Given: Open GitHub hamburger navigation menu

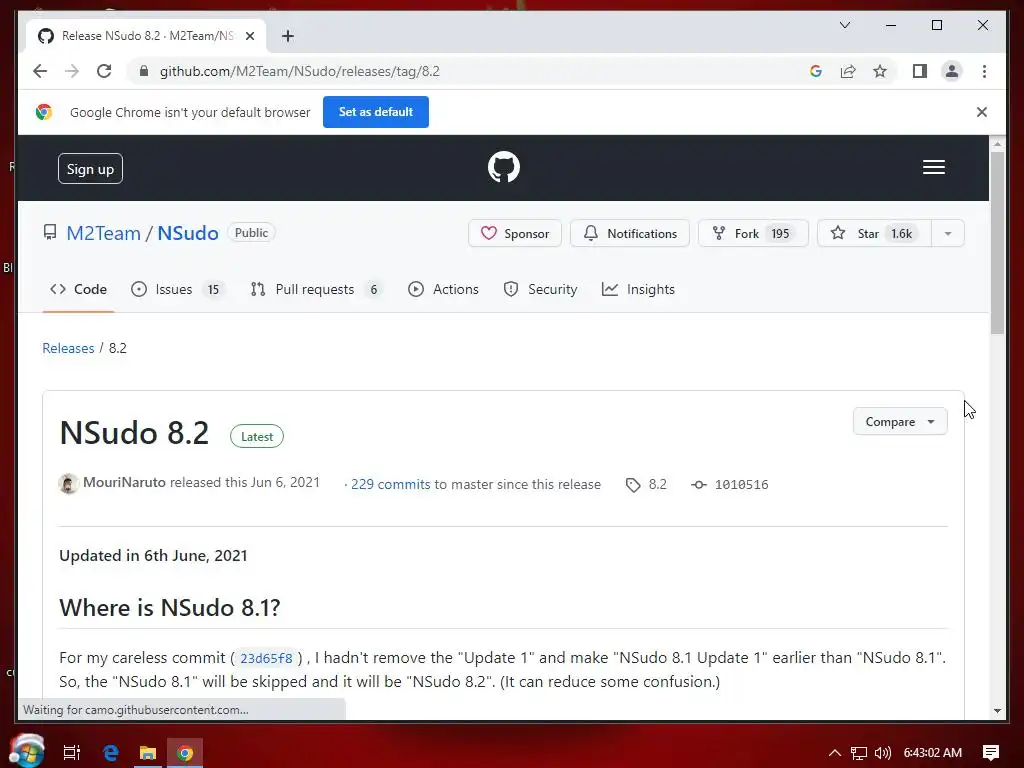Looking at the screenshot, I should (x=934, y=167).
